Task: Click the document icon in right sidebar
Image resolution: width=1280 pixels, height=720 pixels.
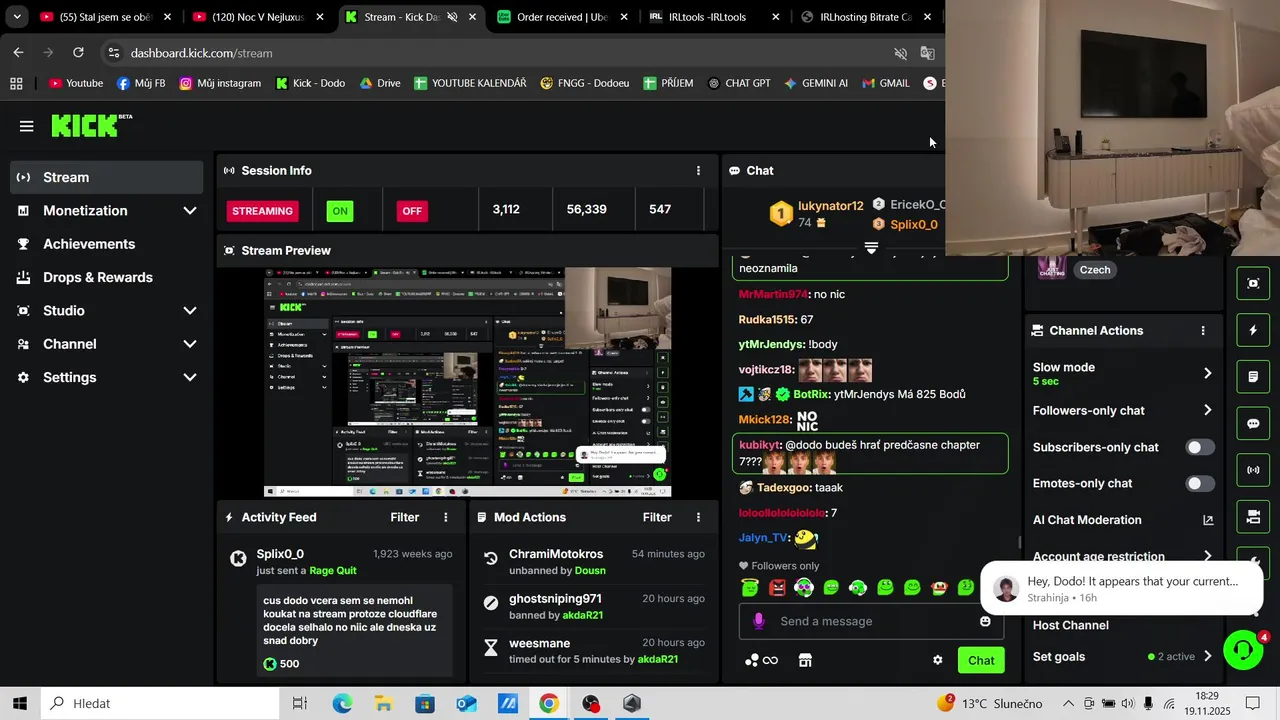Action: pyautogui.click(x=1253, y=377)
